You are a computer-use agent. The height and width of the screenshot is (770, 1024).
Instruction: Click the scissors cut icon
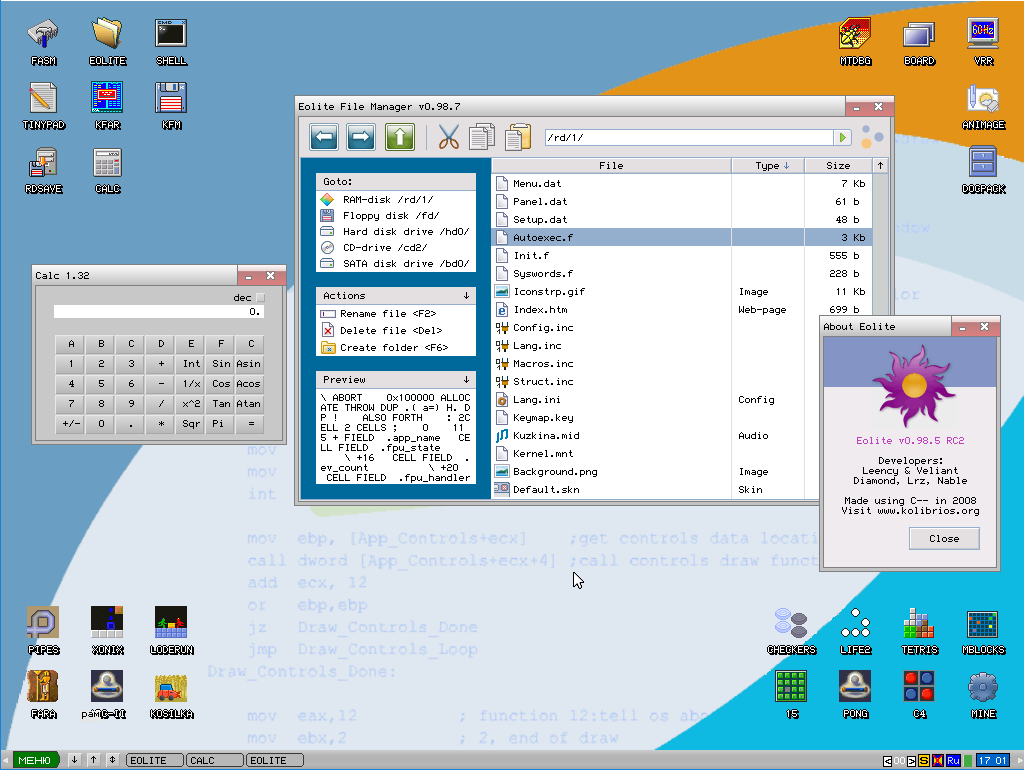(x=448, y=137)
